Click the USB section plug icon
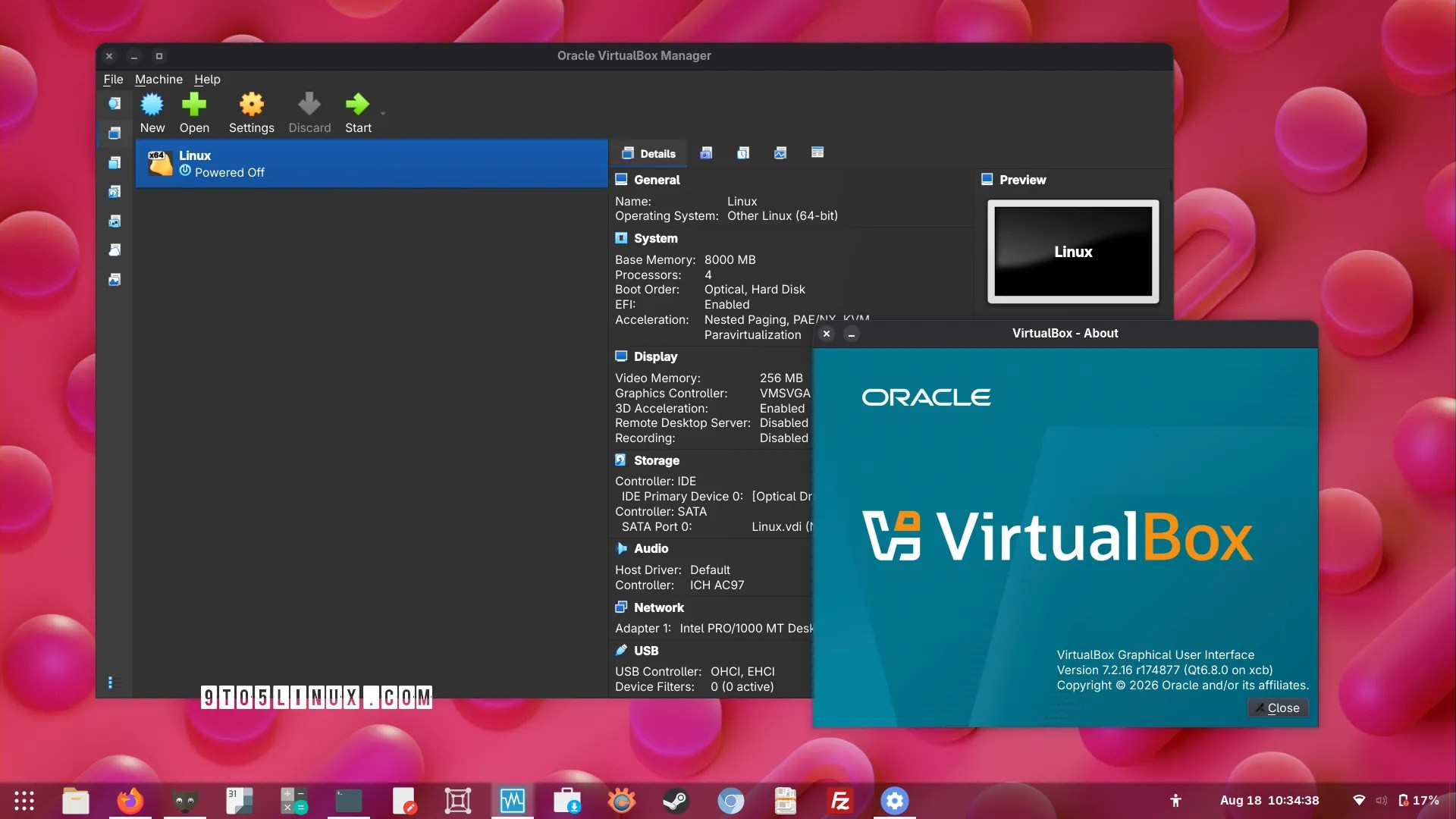The width and height of the screenshot is (1456, 819). (621, 650)
